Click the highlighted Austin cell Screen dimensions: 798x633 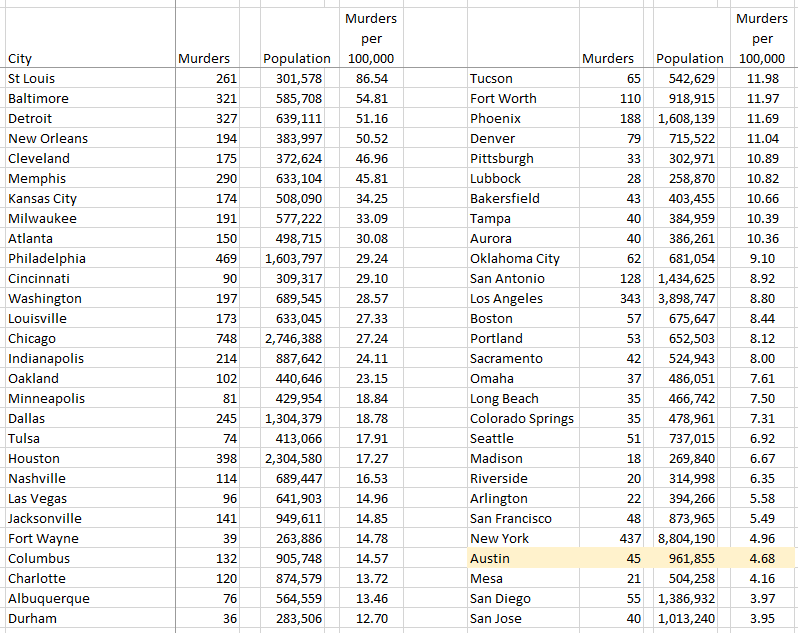(490, 558)
